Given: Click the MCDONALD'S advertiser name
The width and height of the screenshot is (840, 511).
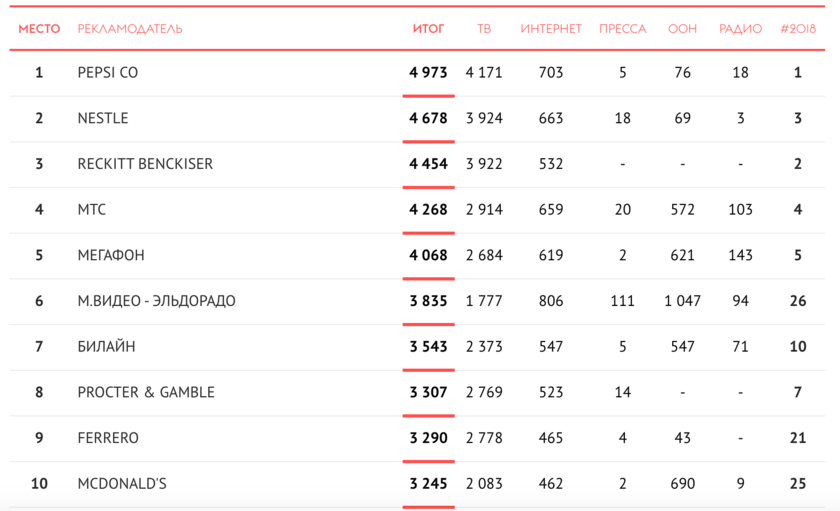Looking at the screenshot, I should (122, 484).
